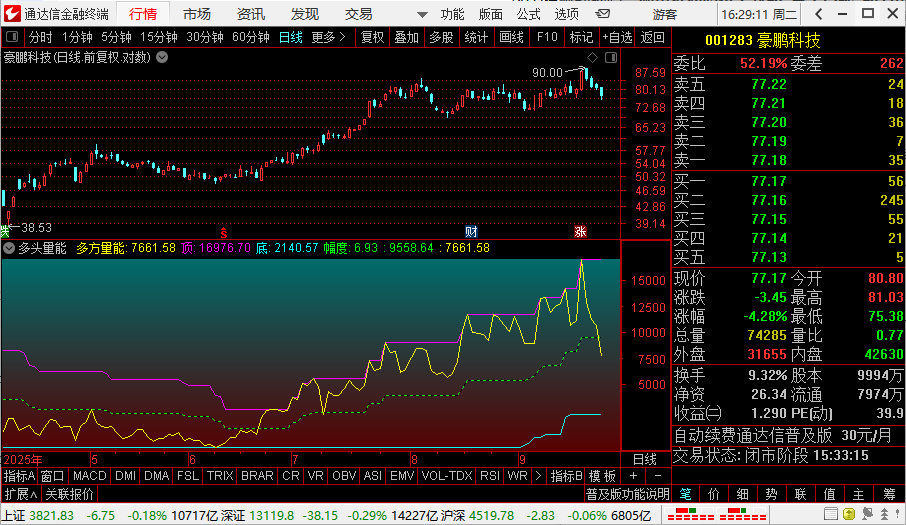The width and height of the screenshot is (906, 525).
Task: Expand 更多 period options
Action: click(x=328, y=38)
